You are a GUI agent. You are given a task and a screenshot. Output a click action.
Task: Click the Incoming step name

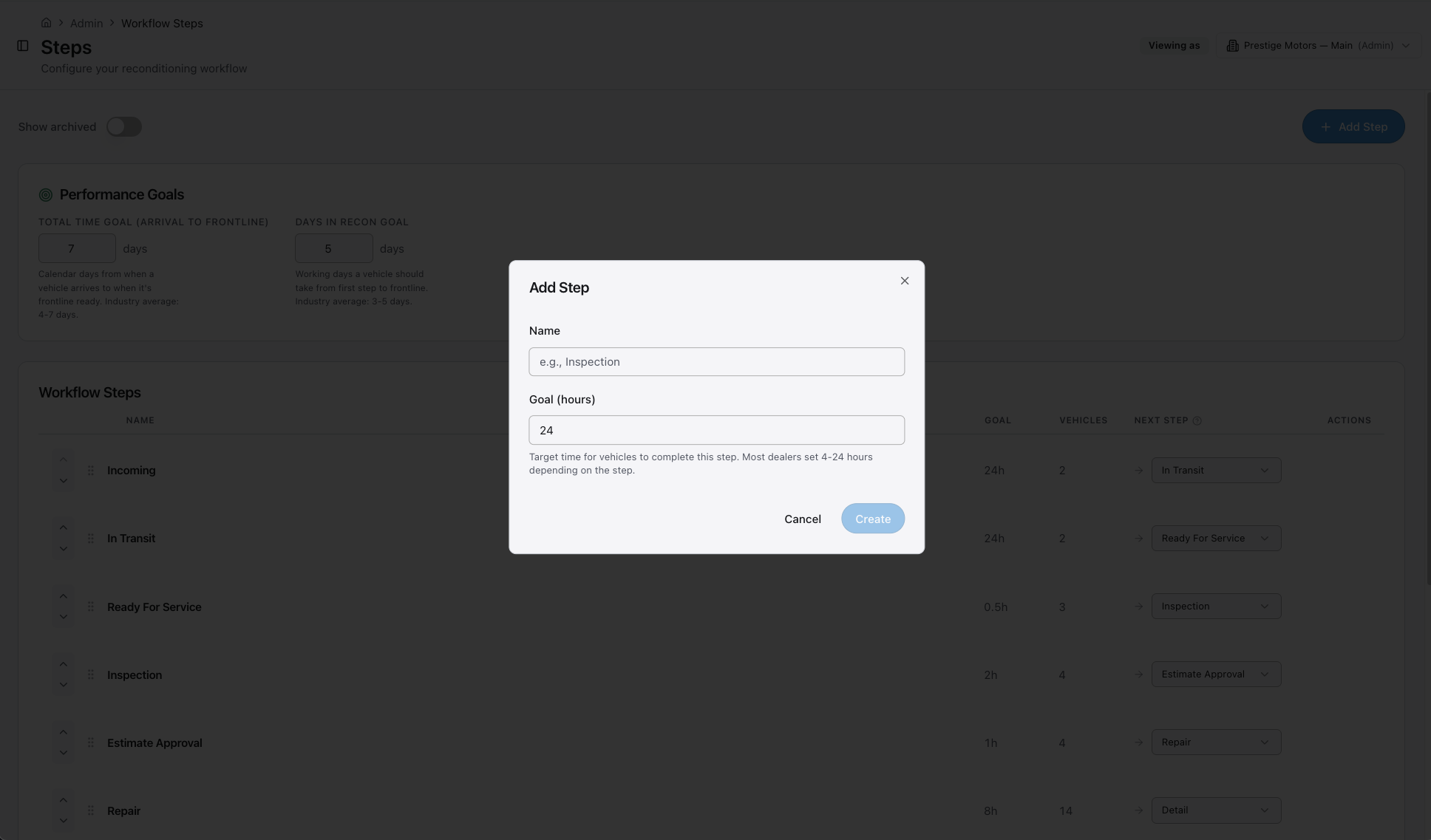[x=132, y=471]
